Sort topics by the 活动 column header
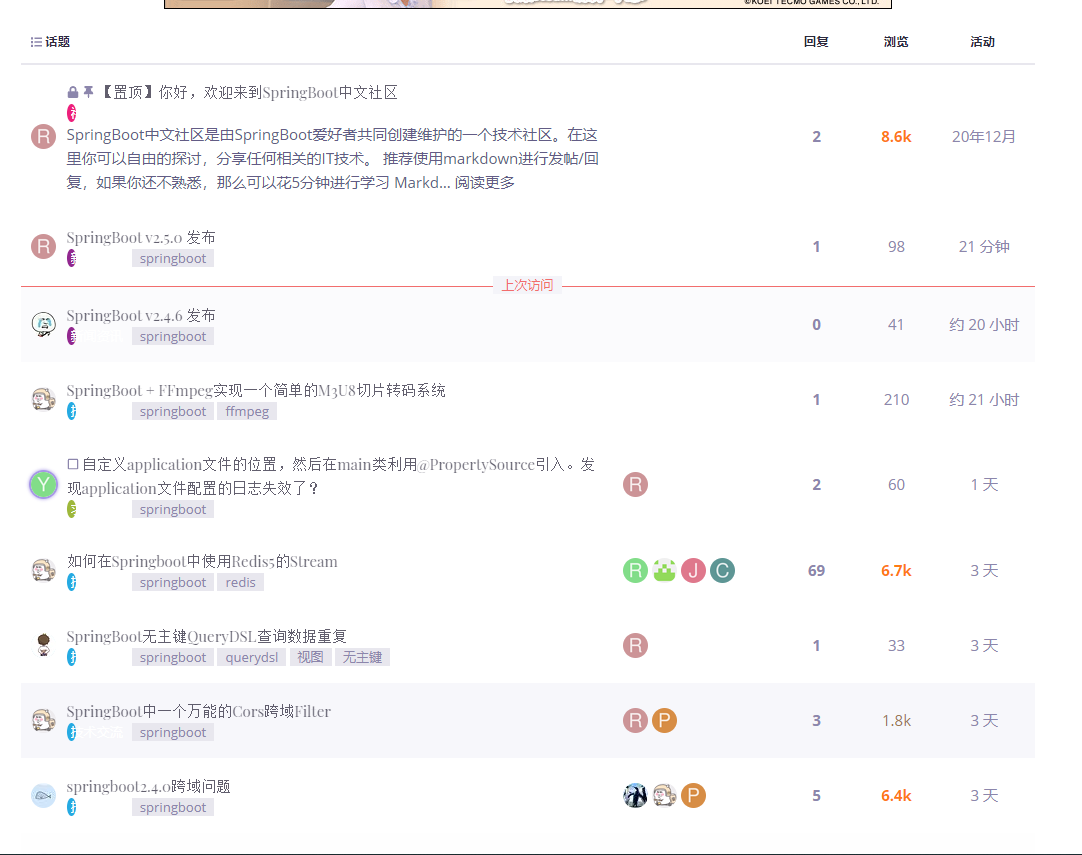The image size is (1082, 855). [982, 42]
